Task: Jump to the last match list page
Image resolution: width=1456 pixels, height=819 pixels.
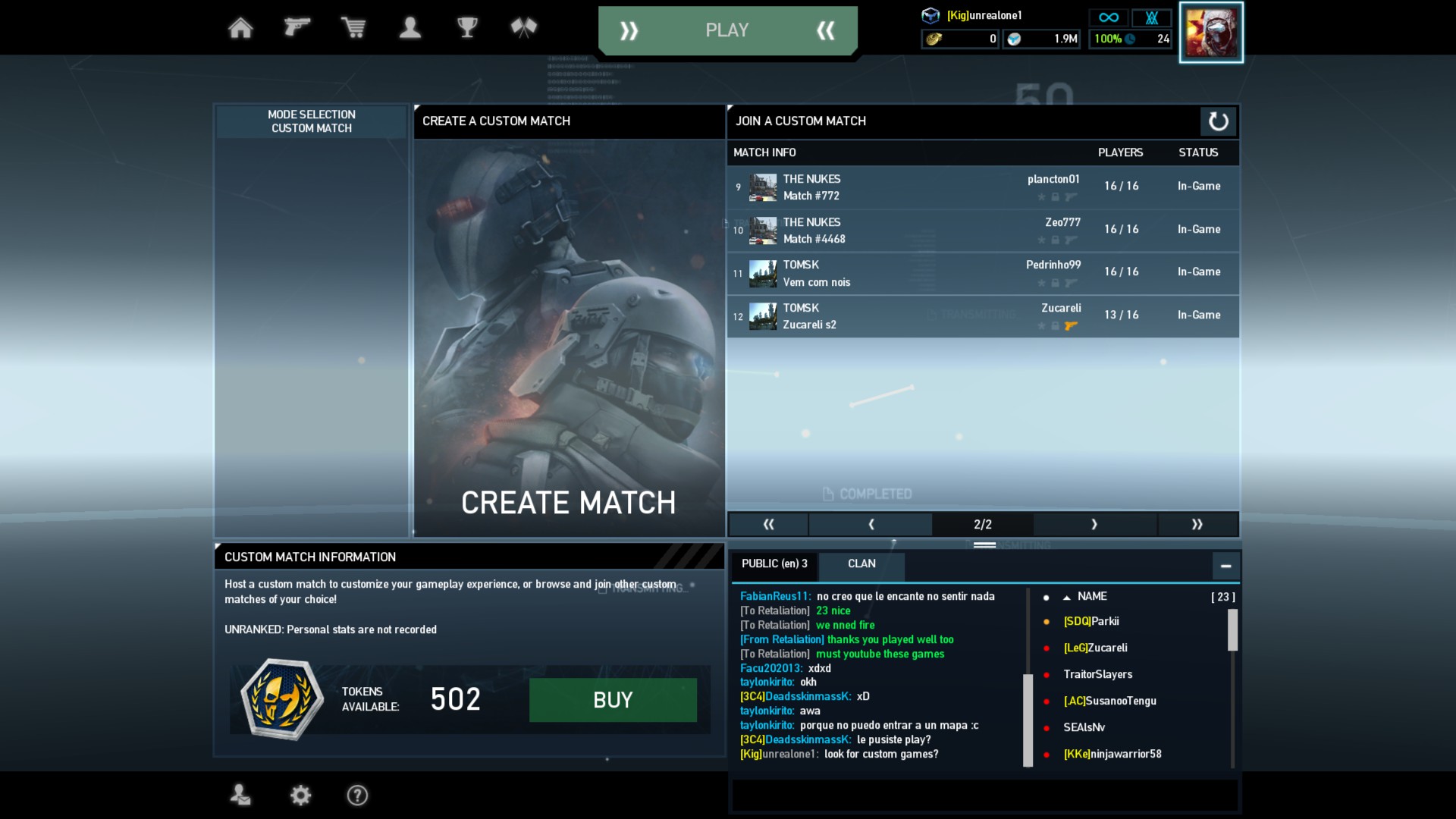Action: tap(1197, 524)
